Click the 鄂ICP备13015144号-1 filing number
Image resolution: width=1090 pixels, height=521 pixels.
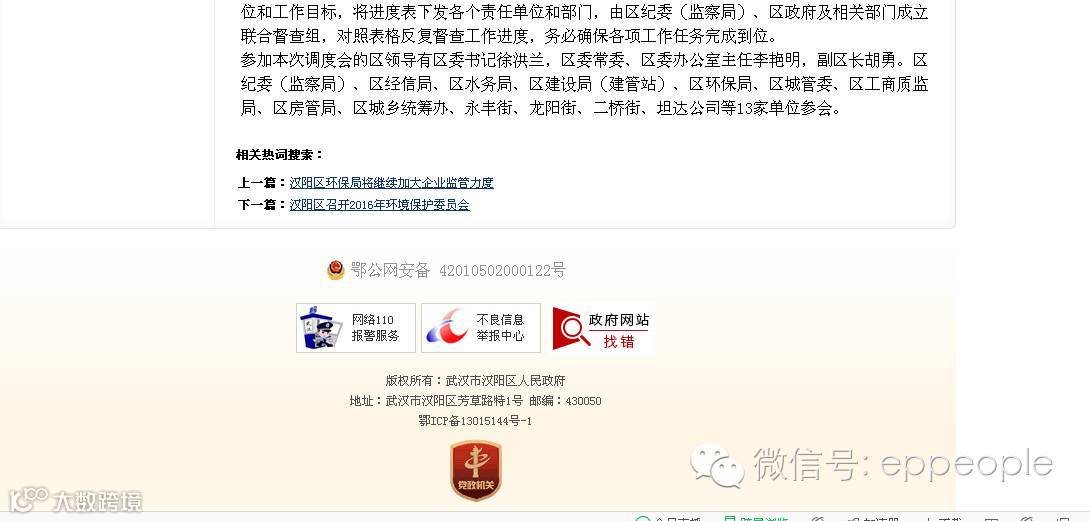(475, 421)
